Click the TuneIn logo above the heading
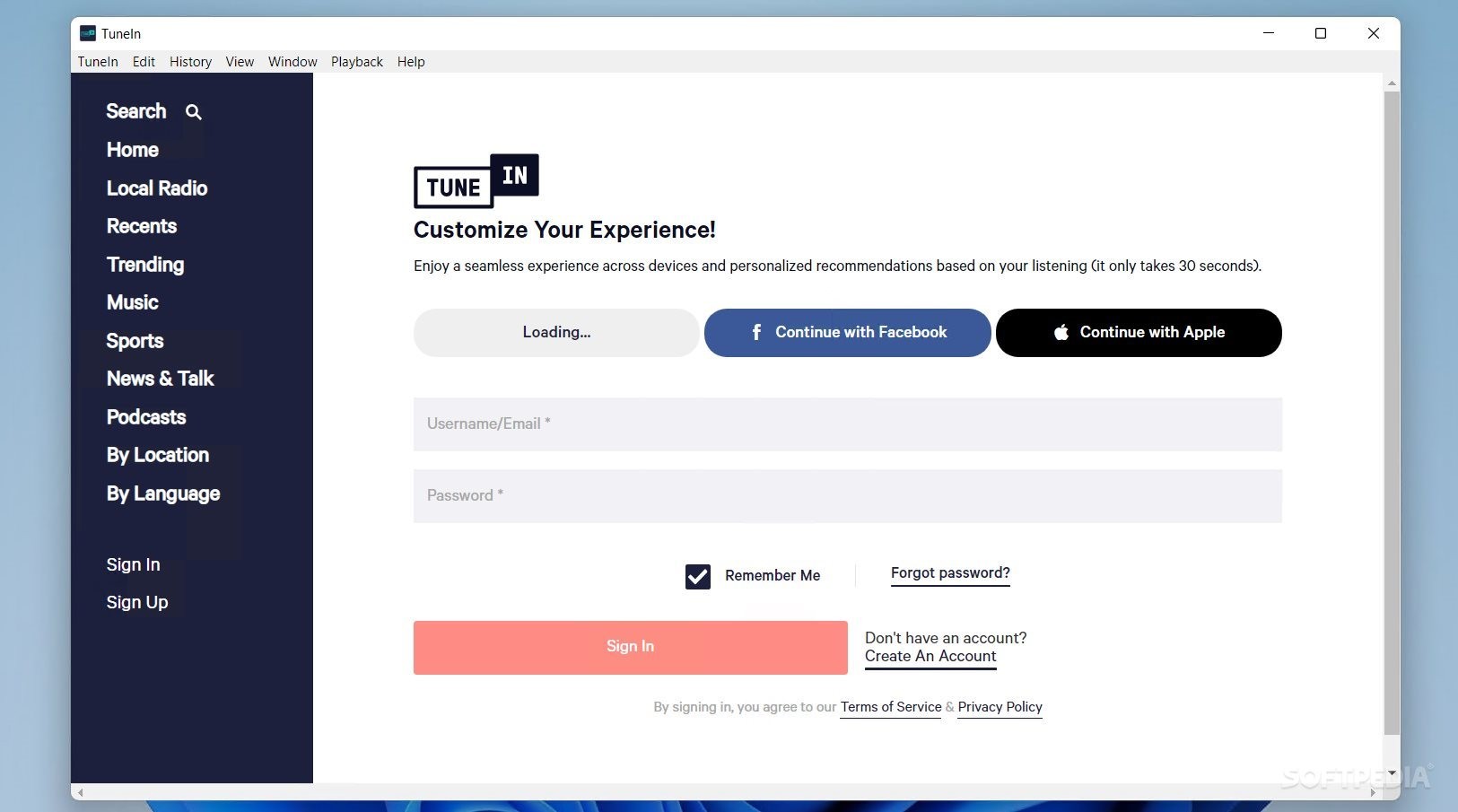The height and width of the screenshot is (812, 1458). point(476,180)
